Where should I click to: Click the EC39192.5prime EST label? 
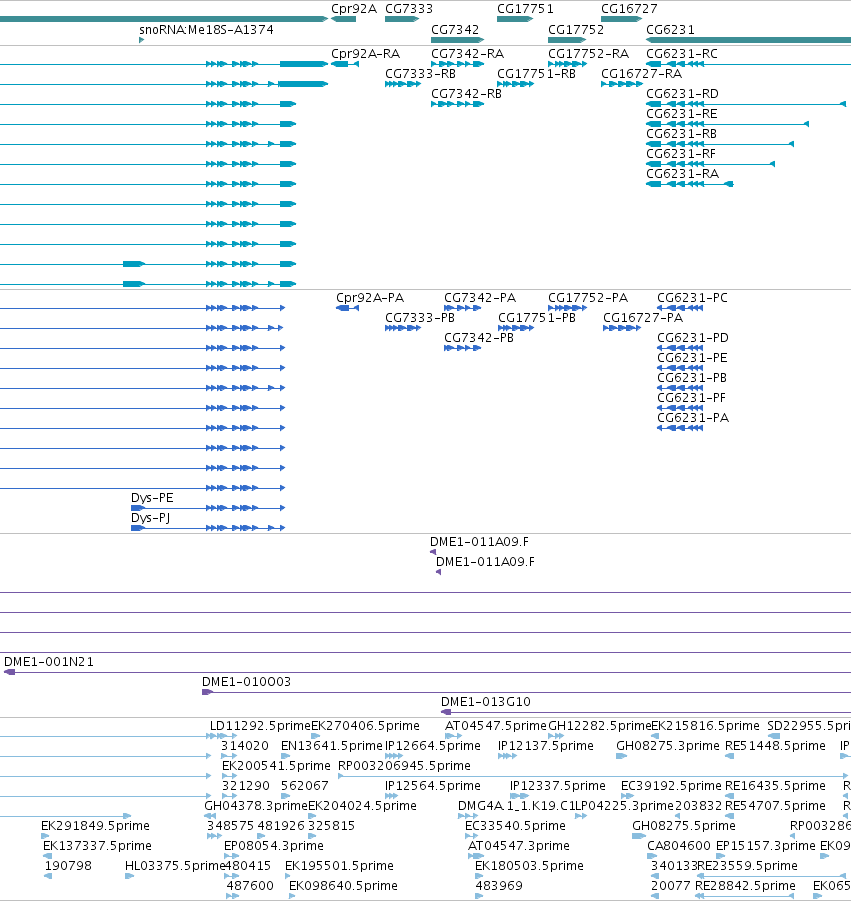click(671, 786)
